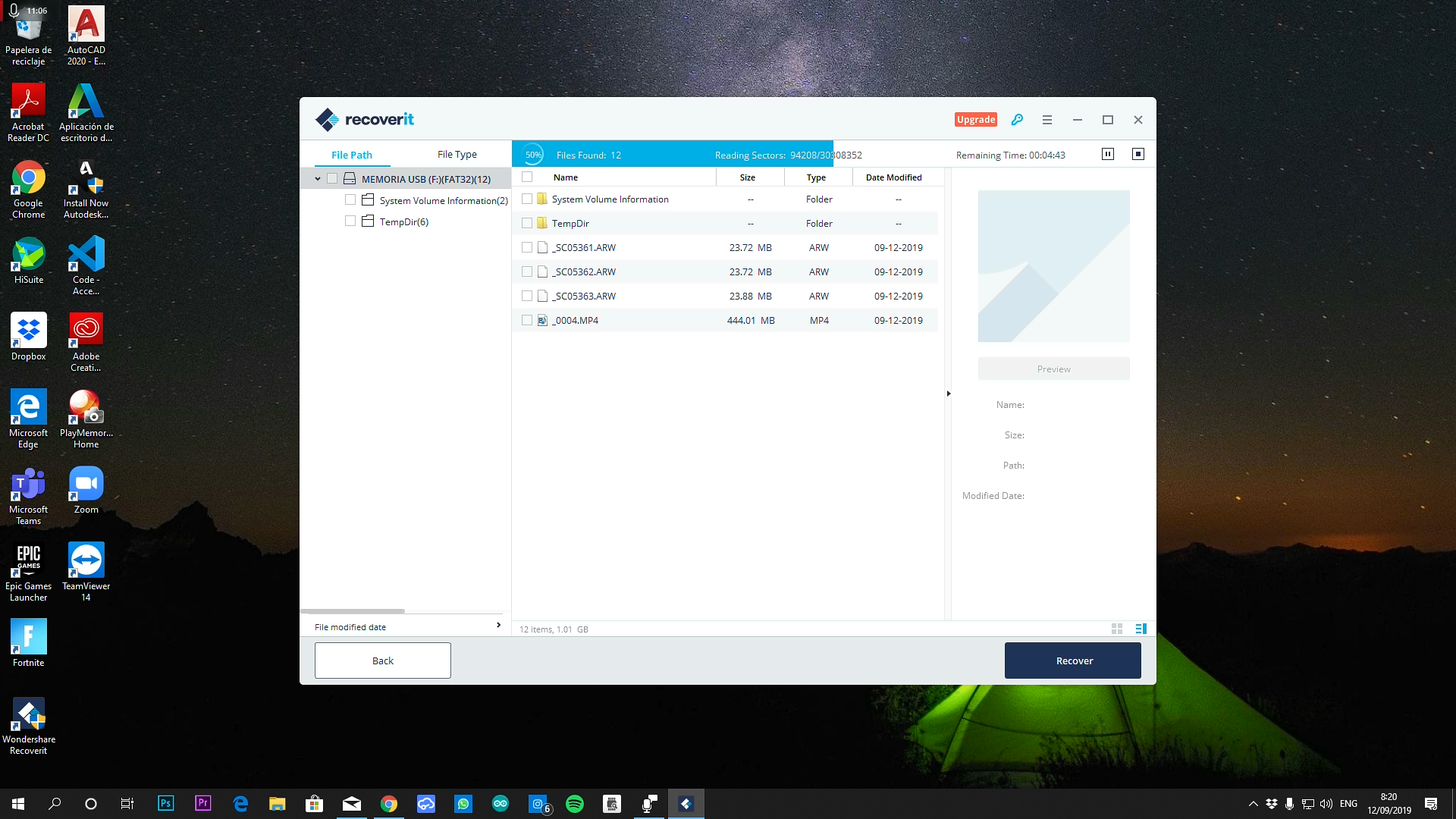The height and width of the screenshot is (819, 1456).
Task: Switch to File Path tab
Action: 352,155
